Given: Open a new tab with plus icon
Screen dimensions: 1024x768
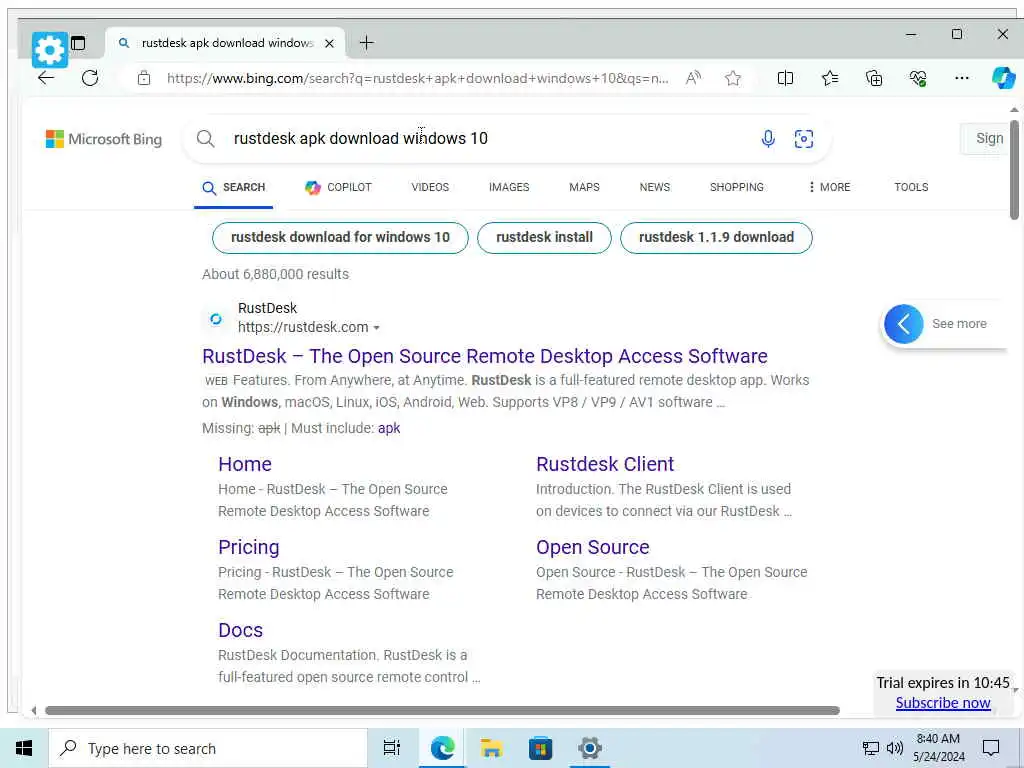Looking at the screenshot, I should [x=367, y=43].
